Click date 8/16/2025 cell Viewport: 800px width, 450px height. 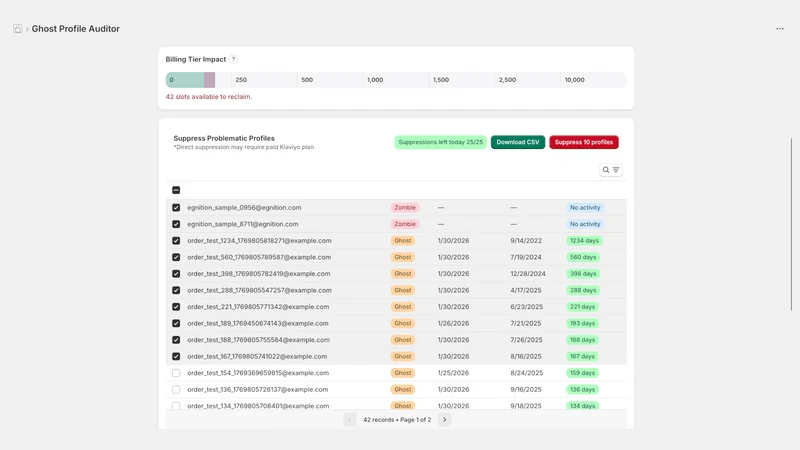(526, 356)
